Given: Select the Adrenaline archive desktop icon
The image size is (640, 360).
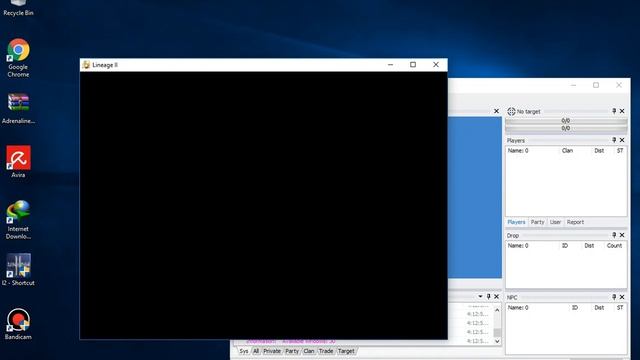Looking at the screenshot, I should click(x=18, y=109).
